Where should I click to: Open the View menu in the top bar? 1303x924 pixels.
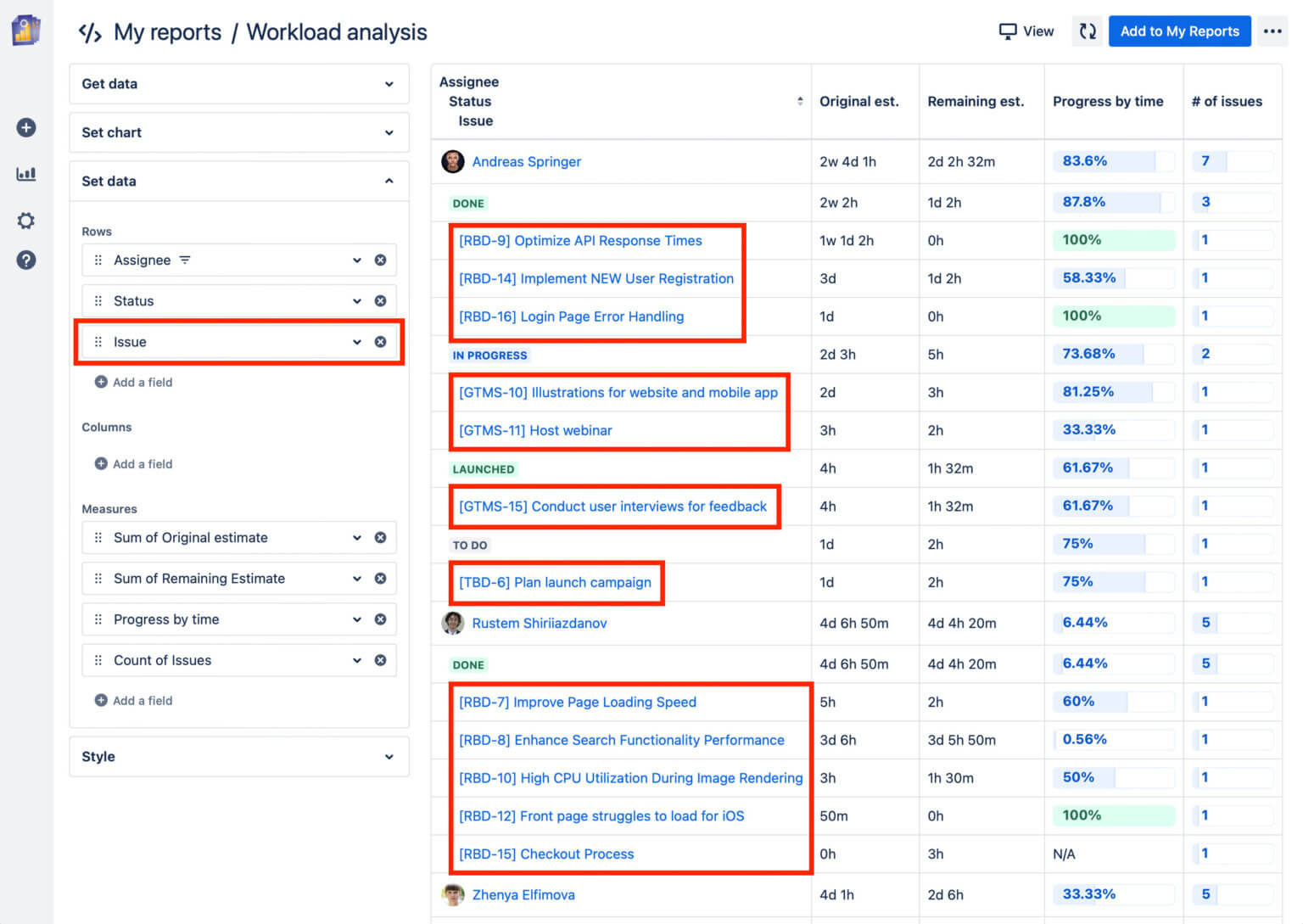click(1026, 31)
